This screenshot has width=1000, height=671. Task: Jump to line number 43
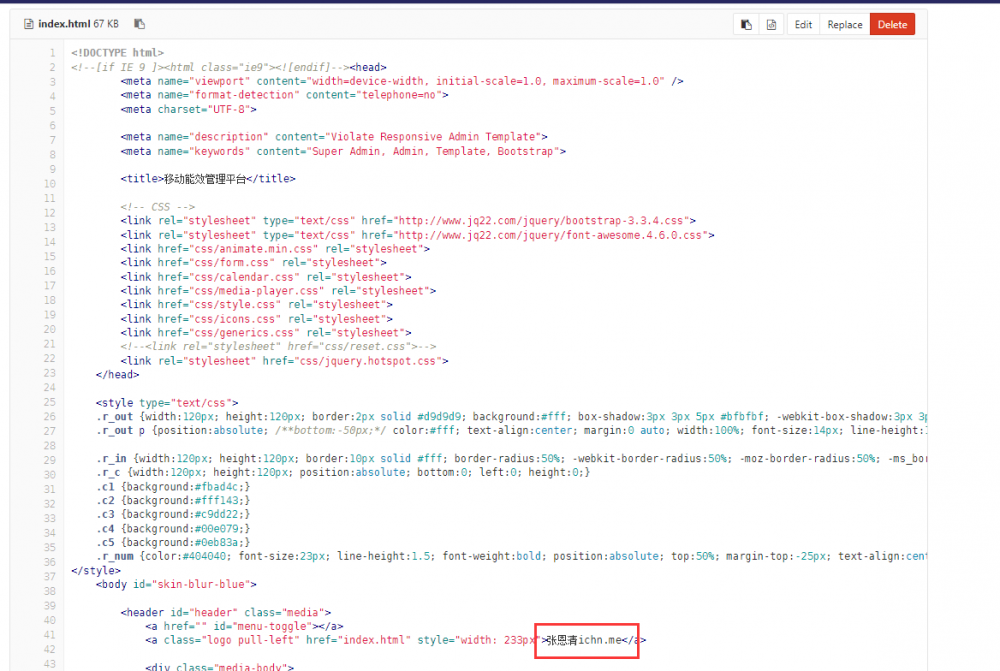49,663
